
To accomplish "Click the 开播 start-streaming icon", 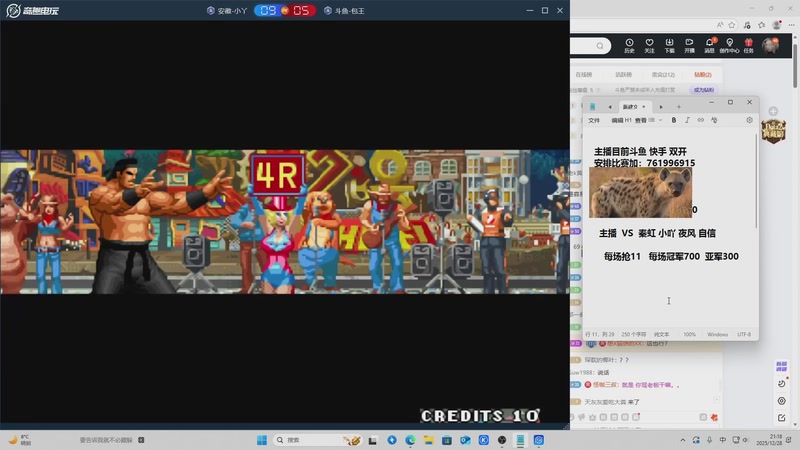I will pos(689,45).
